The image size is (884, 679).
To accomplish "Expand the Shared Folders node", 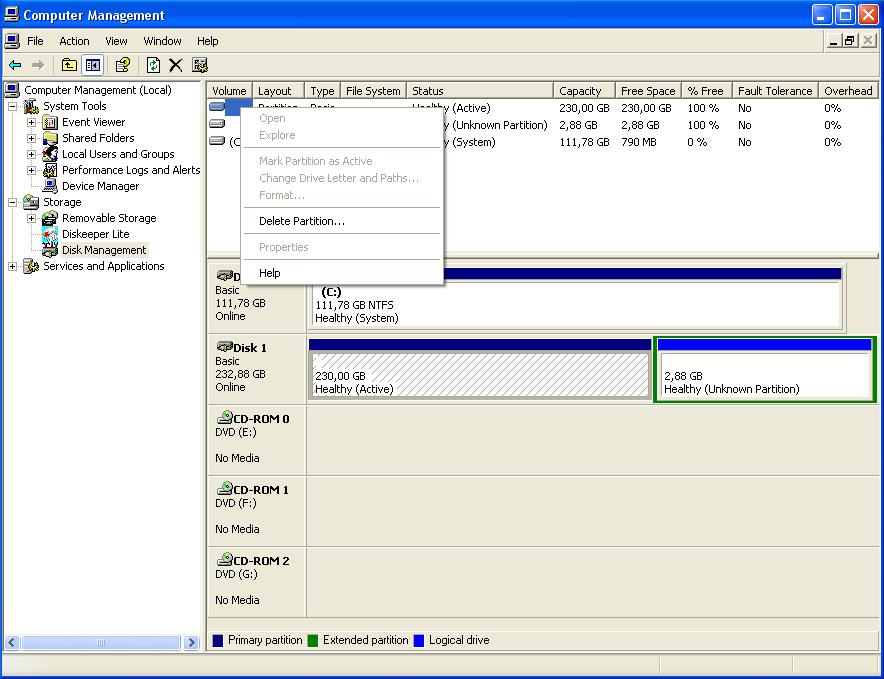I will point(32,138).
